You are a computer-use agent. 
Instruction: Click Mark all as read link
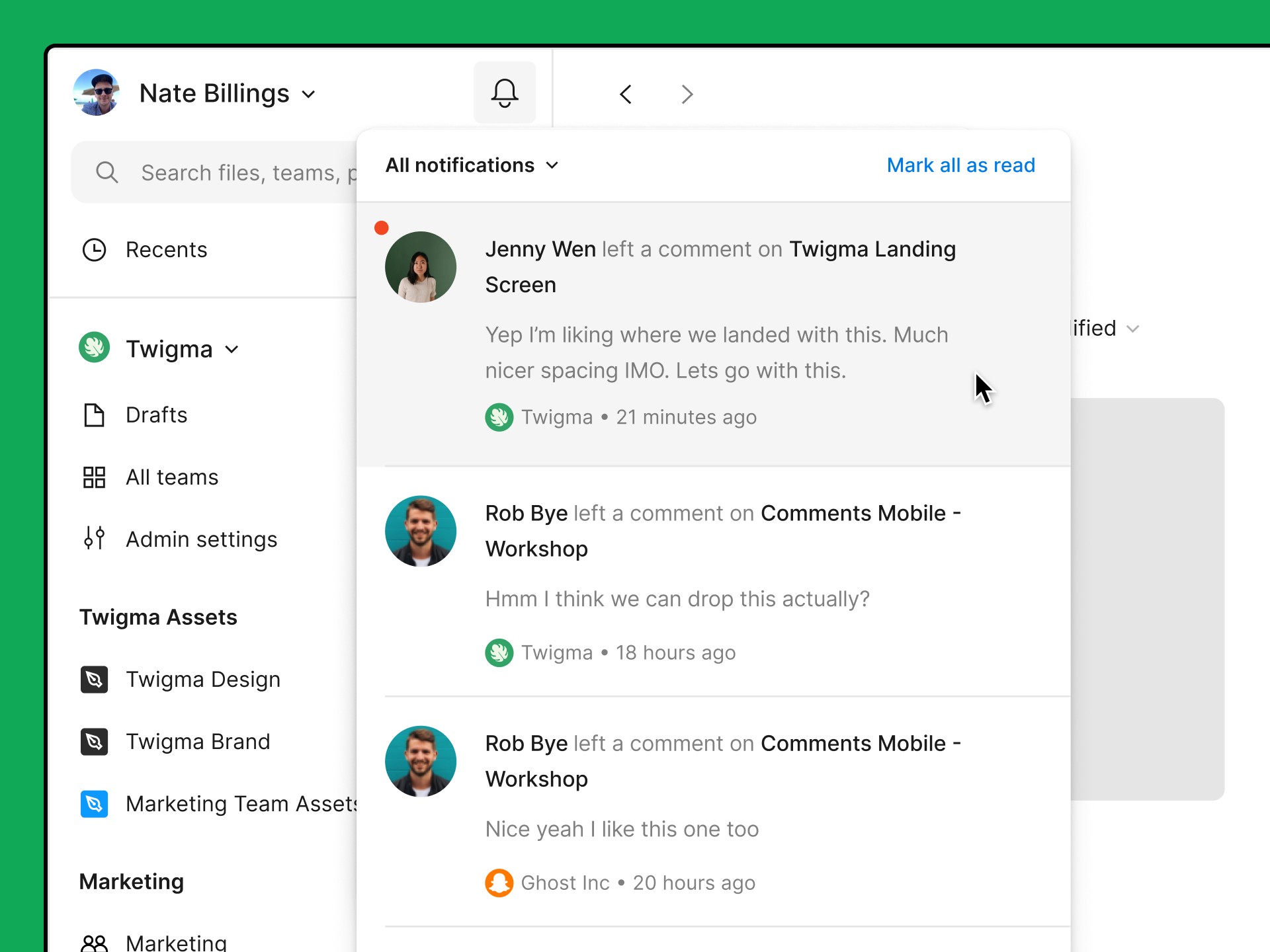tap(960, 165)
